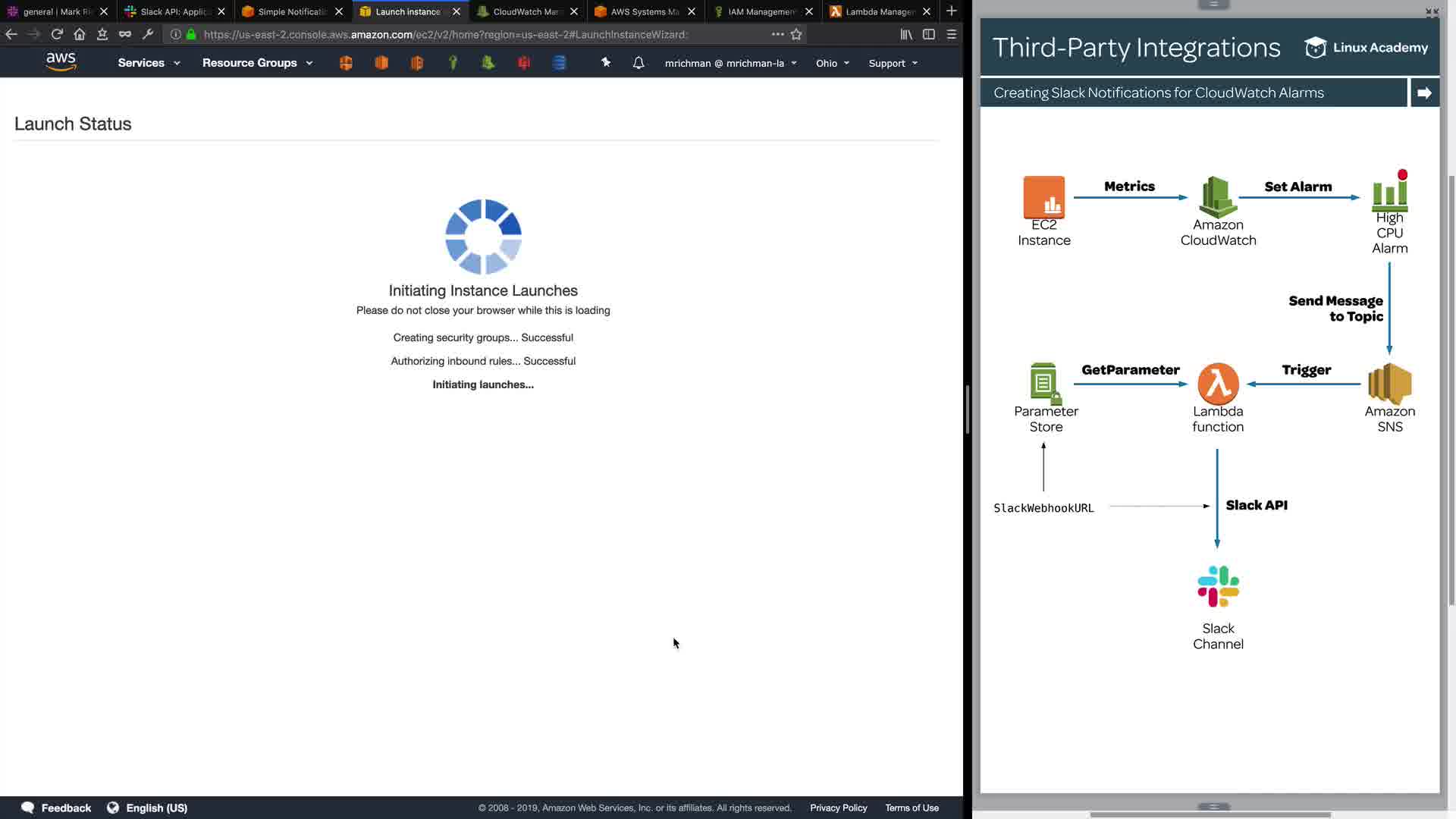Open the notifications bell icon
Image resolution: width=1456 pixels, height=819 pixels.
point(639,63)
